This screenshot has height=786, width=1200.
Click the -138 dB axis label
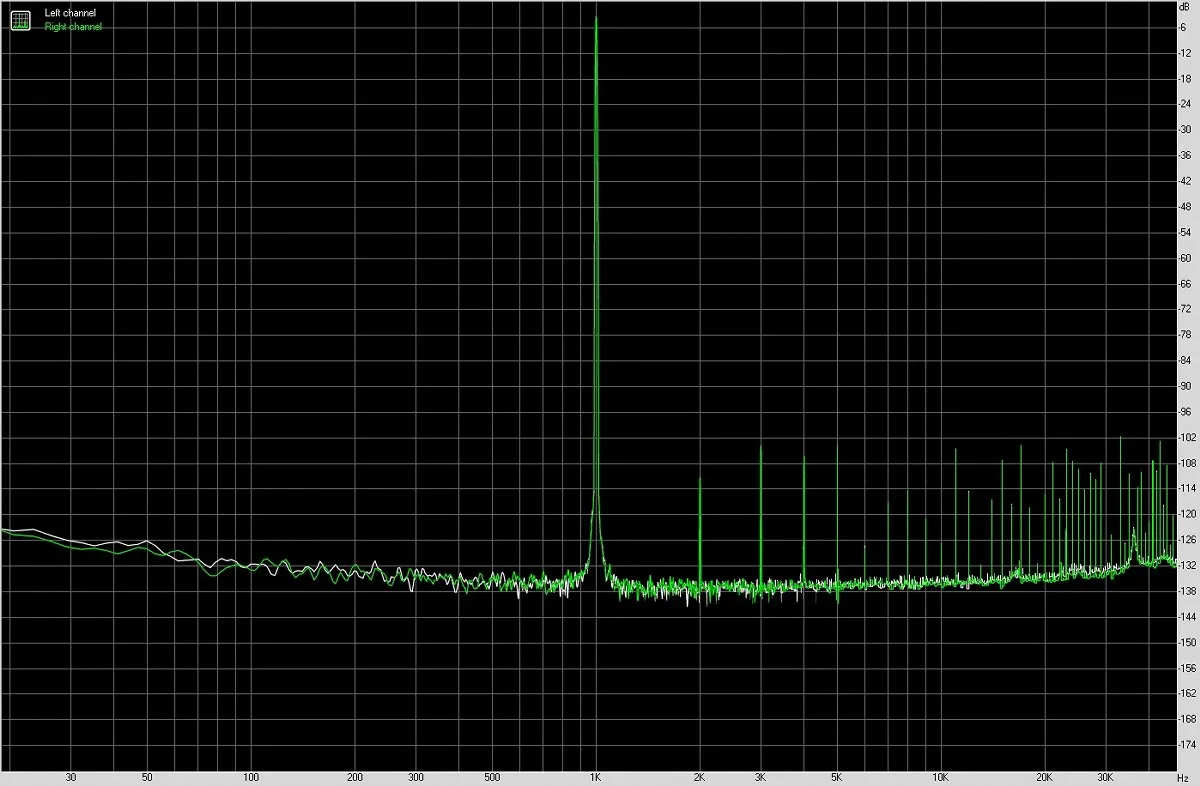pyautogui.click(x=1185, y=591)
